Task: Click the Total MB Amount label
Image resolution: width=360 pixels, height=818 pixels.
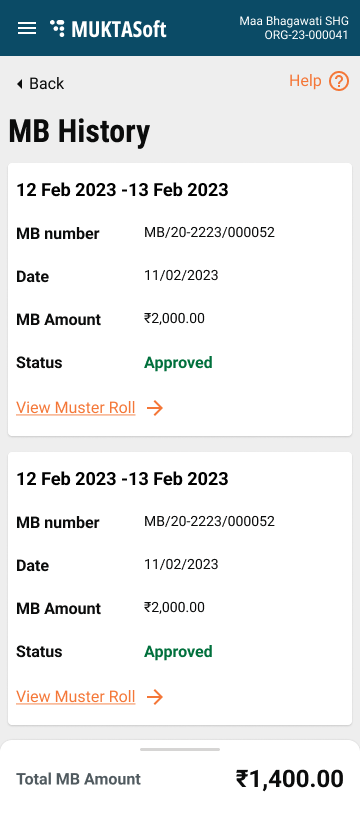Action: 78,779
